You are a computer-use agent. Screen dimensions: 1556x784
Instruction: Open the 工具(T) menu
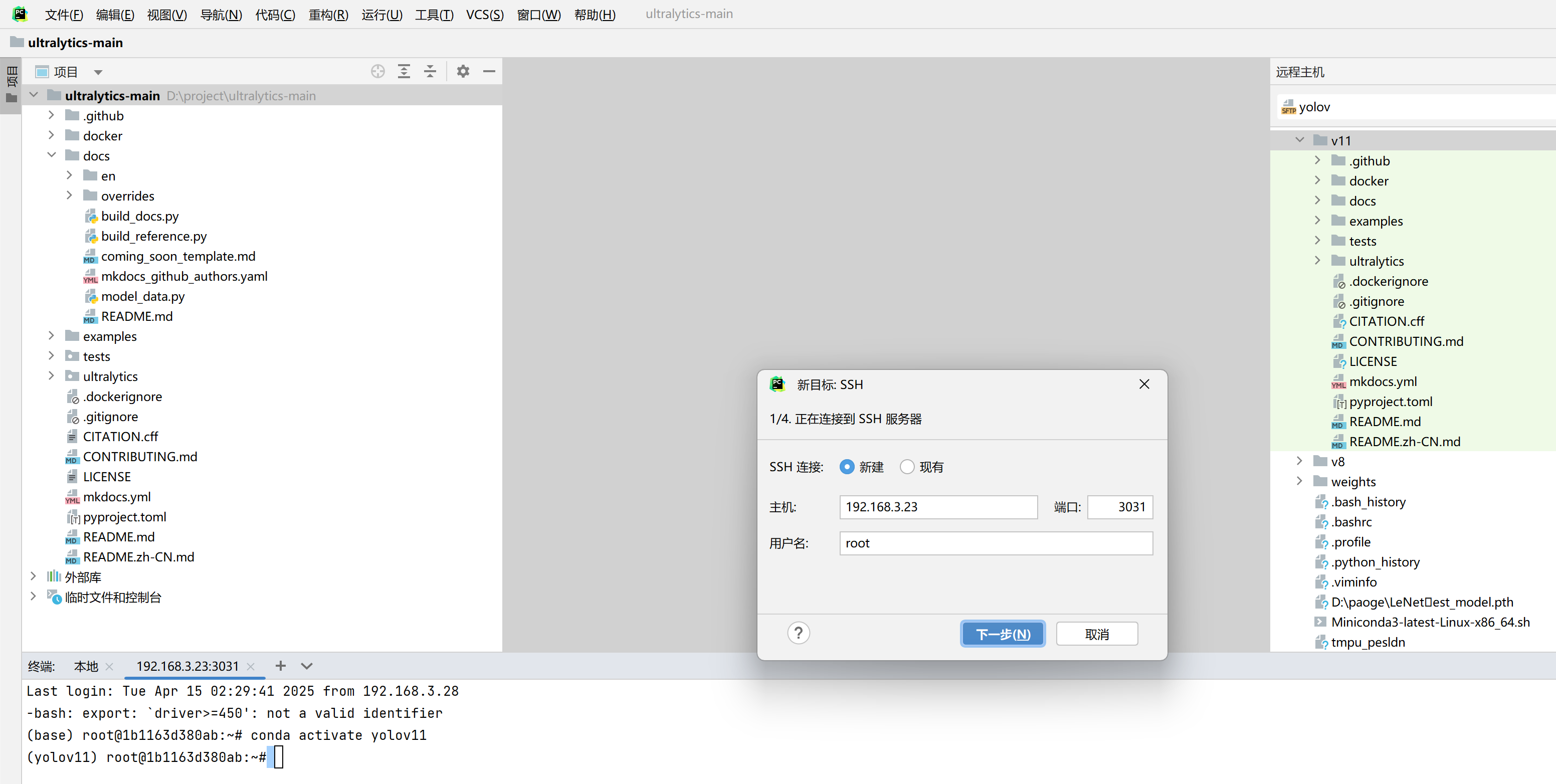(x=434, y=15)
